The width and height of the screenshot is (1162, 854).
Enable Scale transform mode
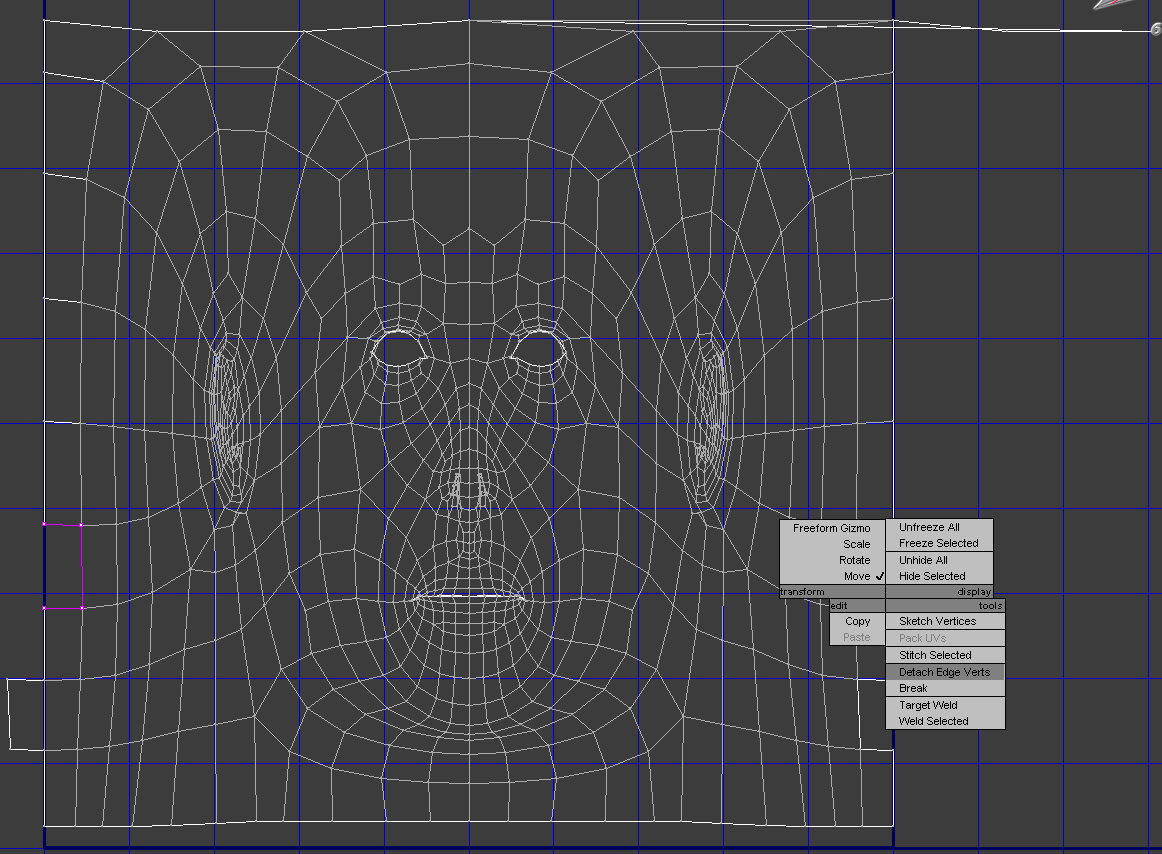pos(856,544)
